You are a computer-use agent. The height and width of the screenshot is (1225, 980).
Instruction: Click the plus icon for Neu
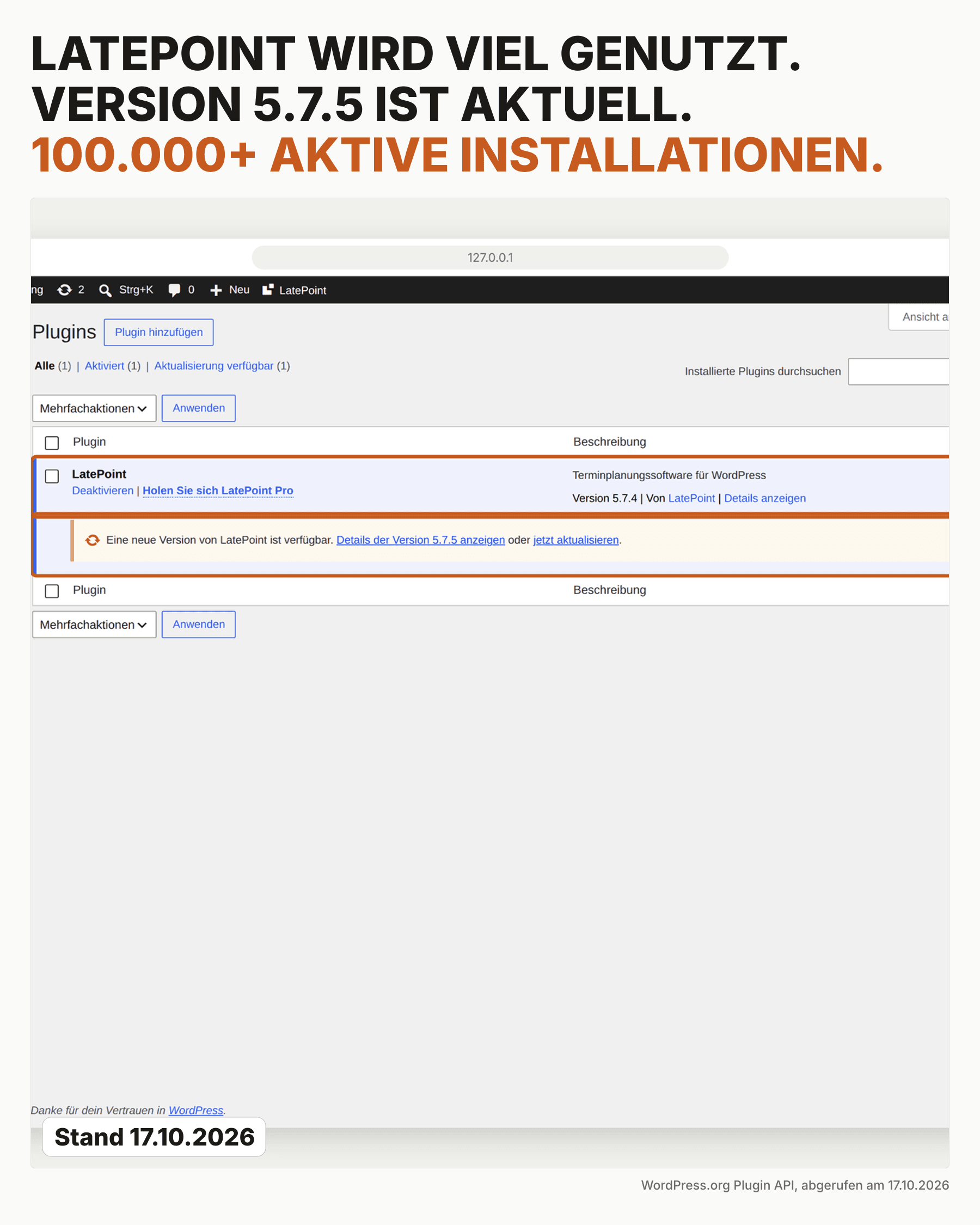pyautogui.click(x=216, y=290)
